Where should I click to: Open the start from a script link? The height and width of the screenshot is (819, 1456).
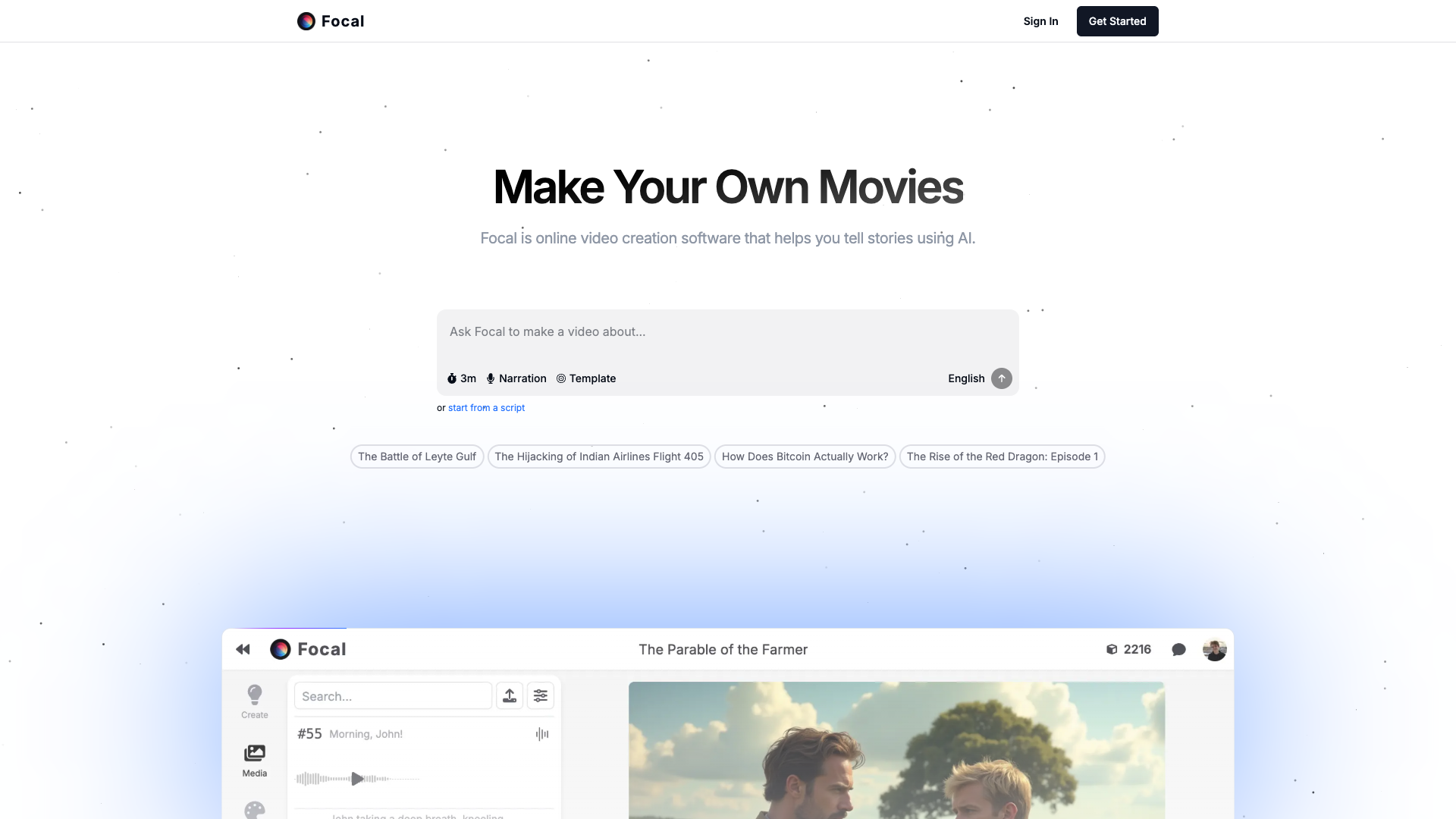tap(486, 407)
